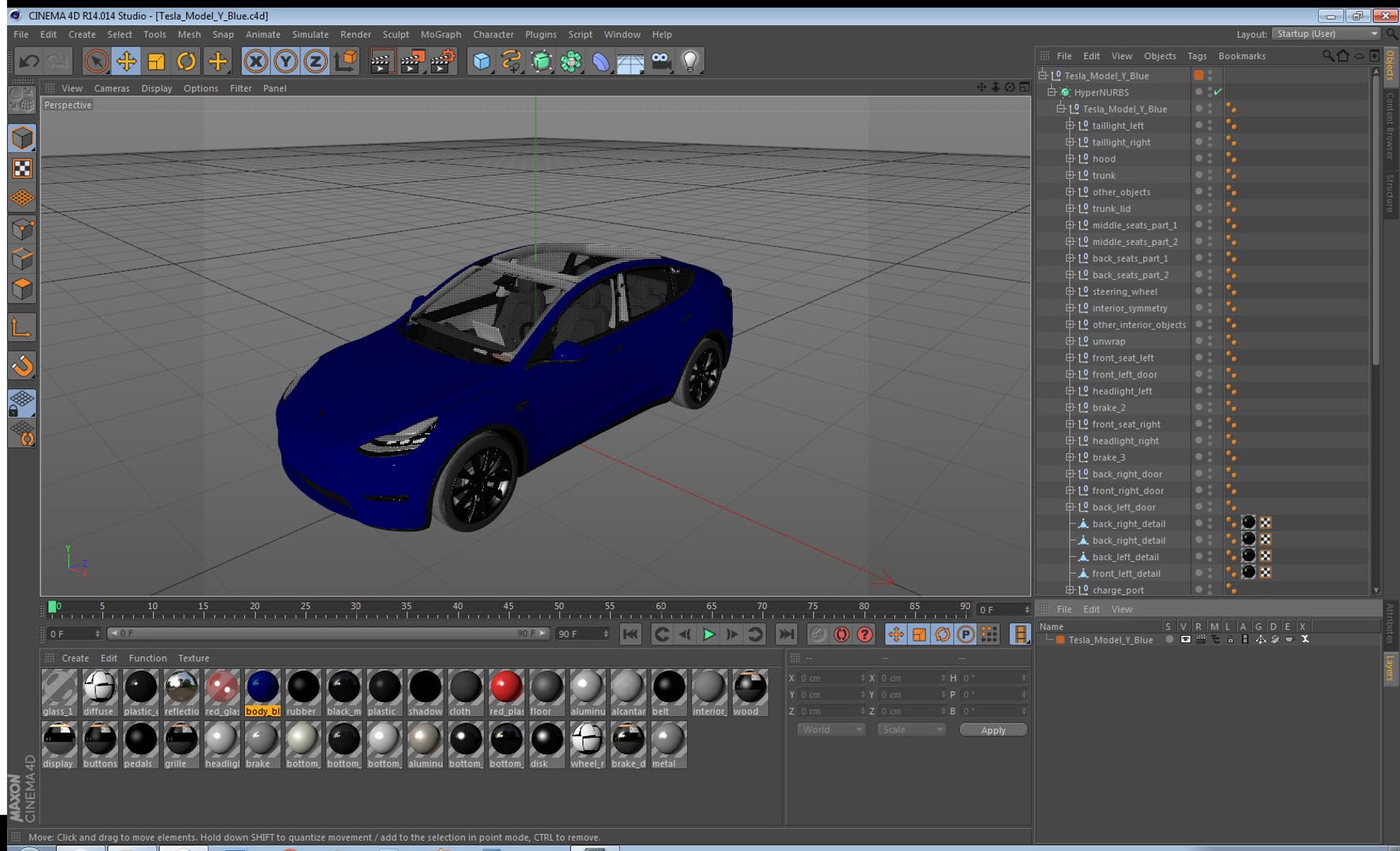Click the Undo arrow icon
This screenshot has width=1400, height=851.
pyautogui.click(x=29, y=61)
